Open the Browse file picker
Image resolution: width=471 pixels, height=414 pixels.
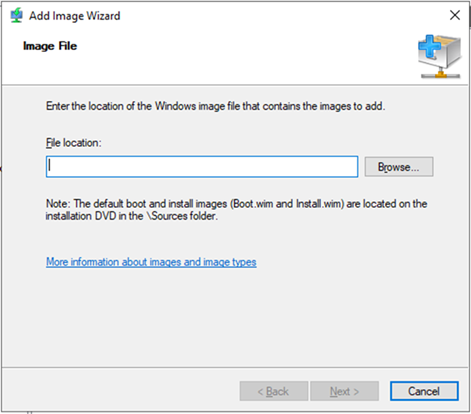pyautogui.click(x=399, y=167)
